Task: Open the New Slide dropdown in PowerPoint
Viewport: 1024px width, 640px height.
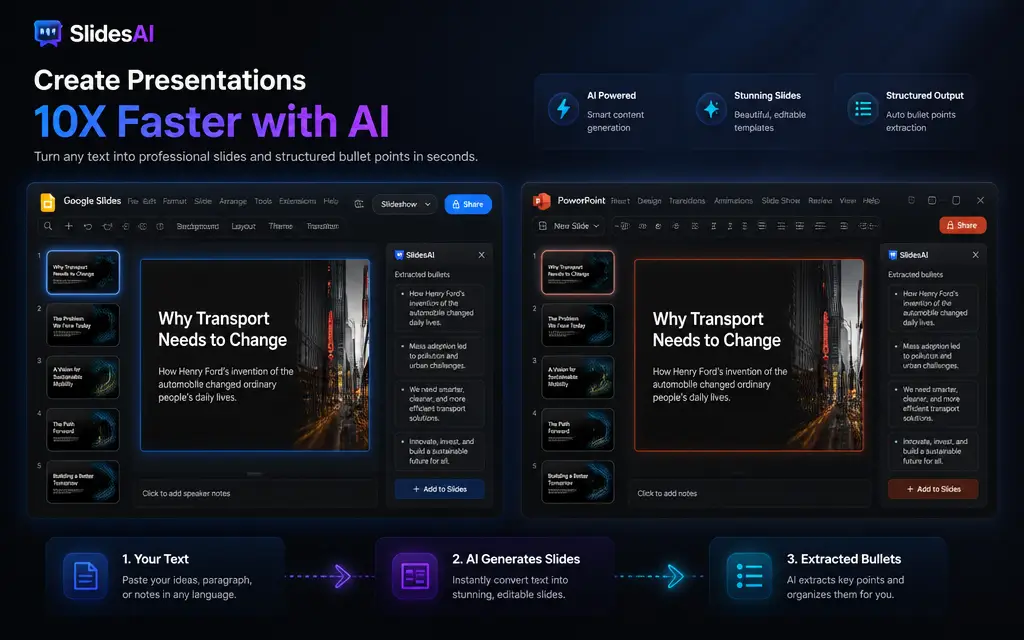Action: 568,225
